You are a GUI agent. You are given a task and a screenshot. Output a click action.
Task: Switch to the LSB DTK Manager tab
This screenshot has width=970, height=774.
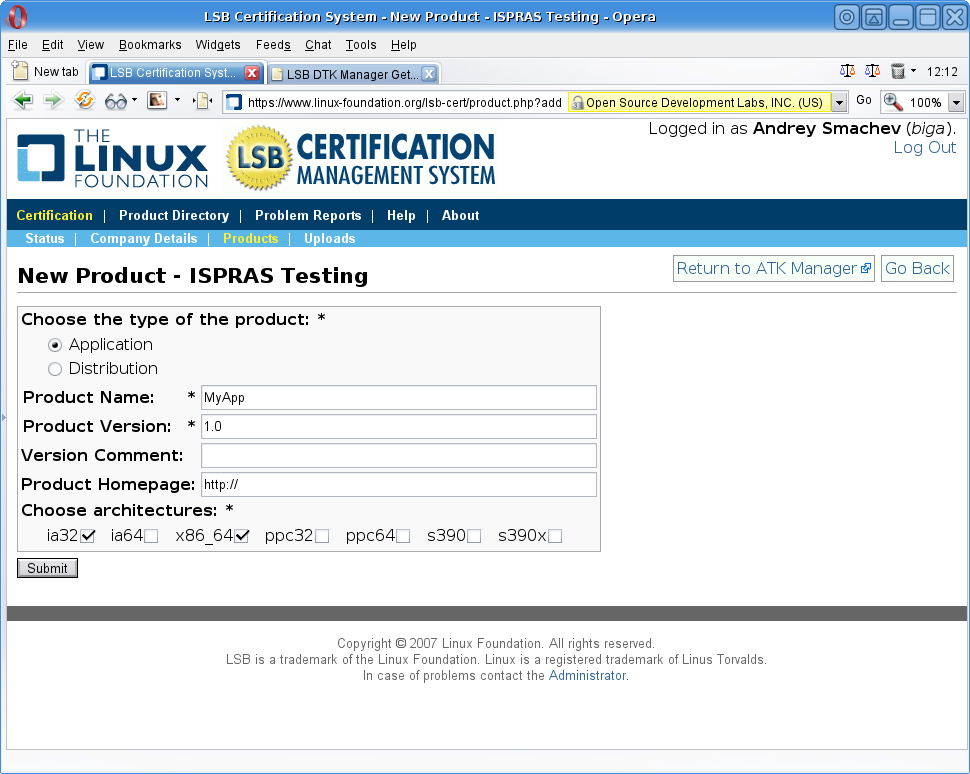point(353,74)
